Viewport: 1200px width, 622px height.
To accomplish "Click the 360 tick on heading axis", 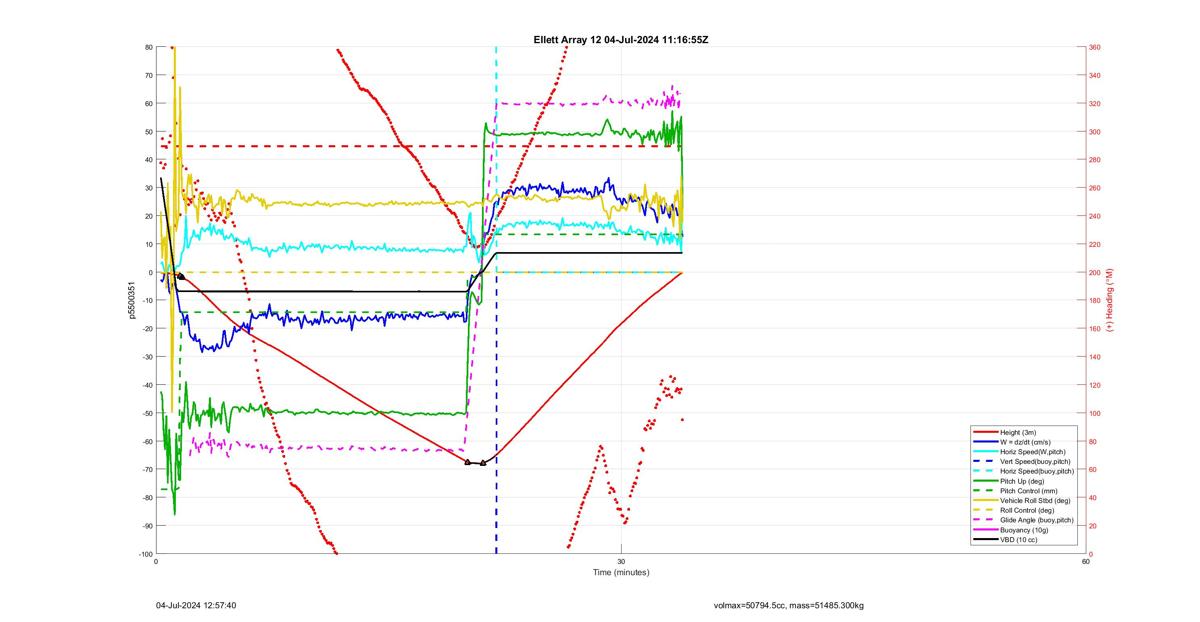I will point(1094,47).
